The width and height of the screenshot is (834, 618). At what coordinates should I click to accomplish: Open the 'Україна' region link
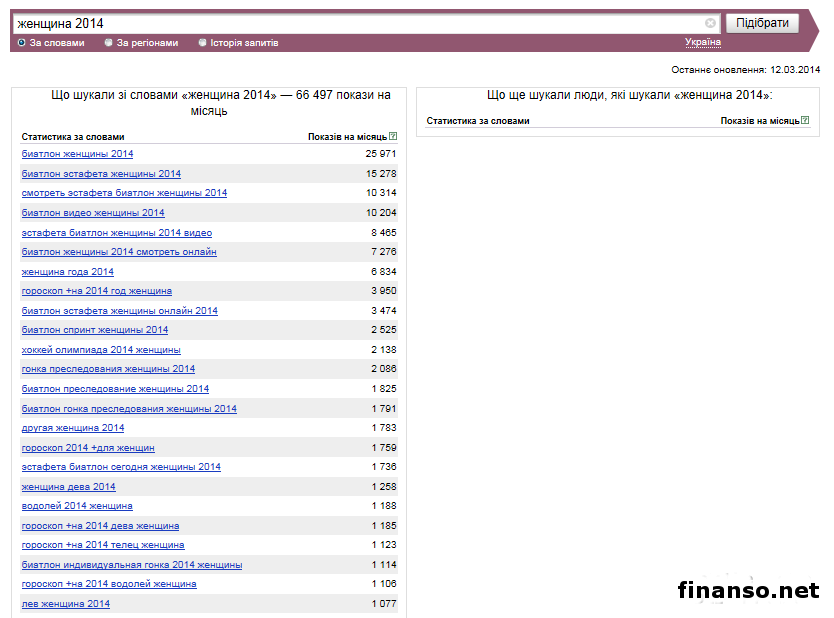(x=702, y=42)
